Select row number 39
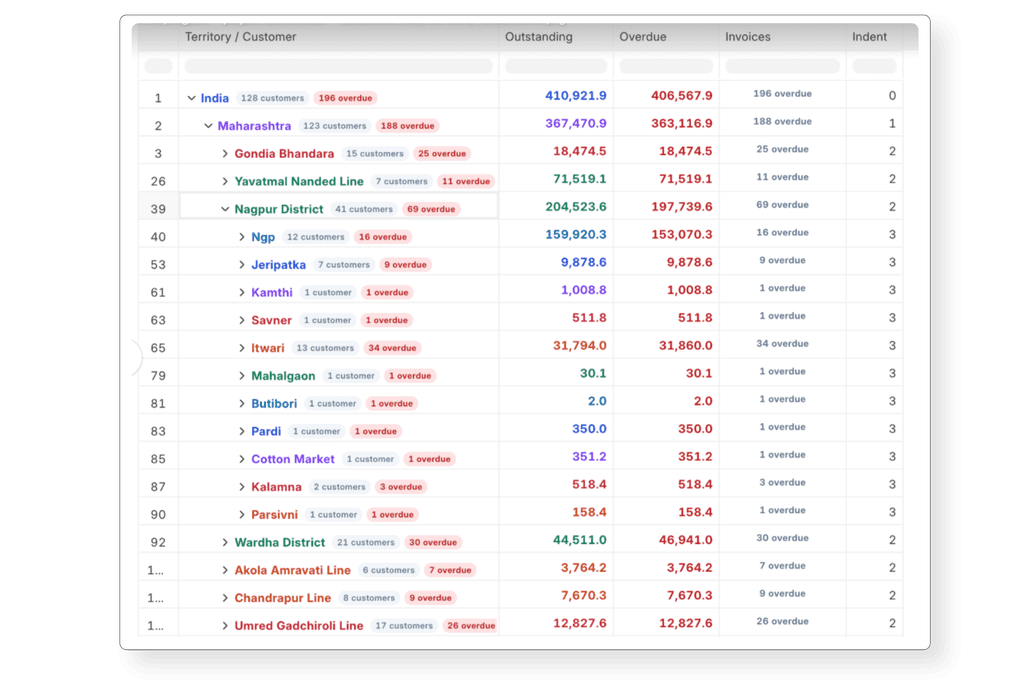 158,209
